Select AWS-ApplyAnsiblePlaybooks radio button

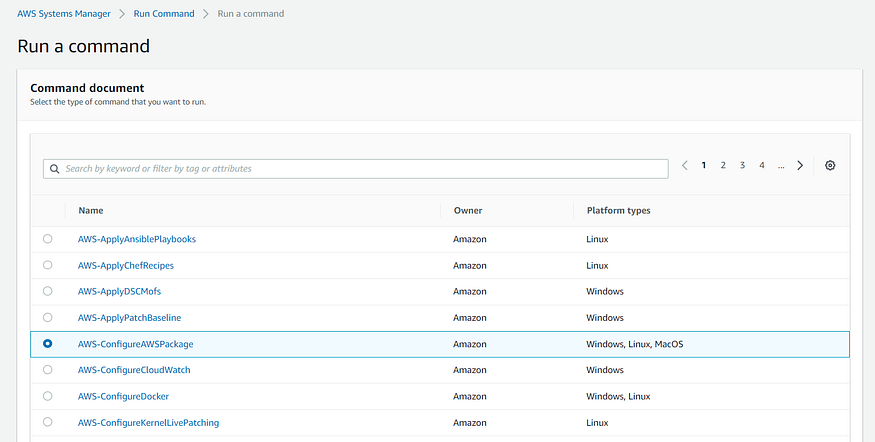point(47,239)
